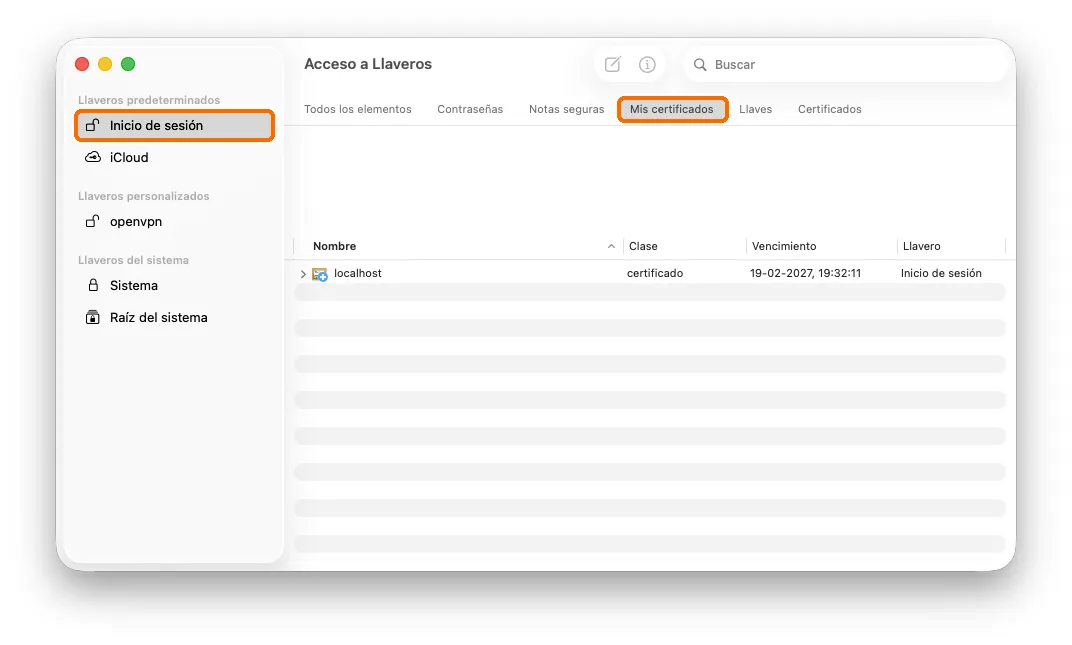Click the locked padlock icon beside Sistema

[x=93, y=285]
